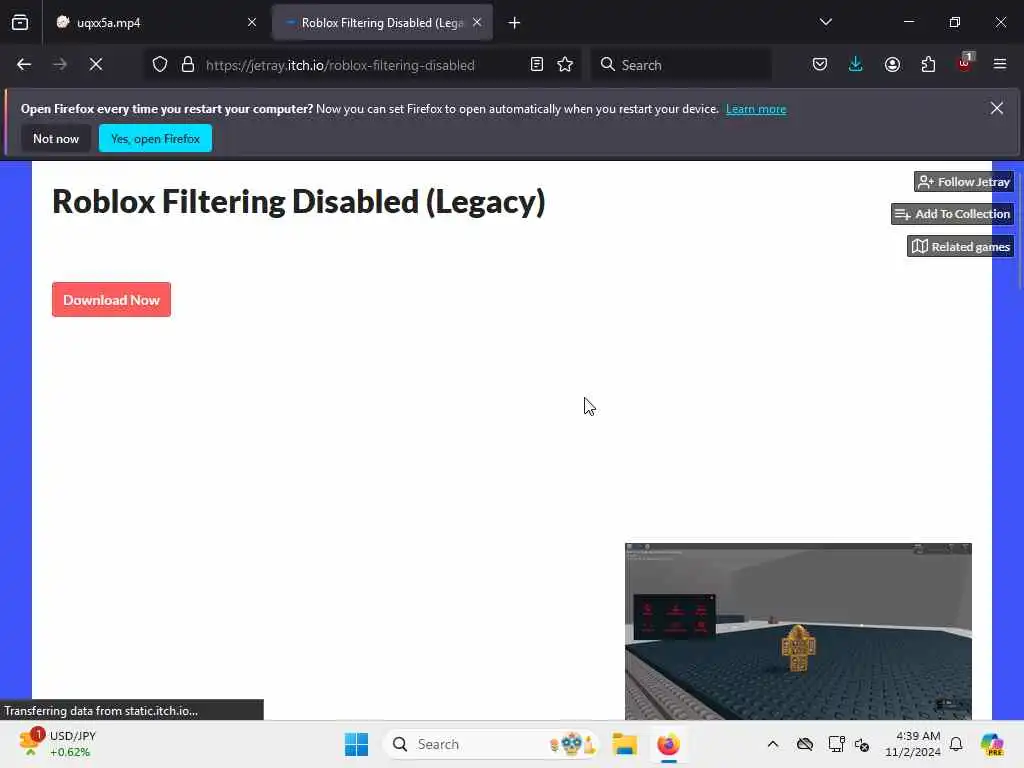1024x768 pixels.
Task: Bookmark this page with star icon
Action: 565,65
